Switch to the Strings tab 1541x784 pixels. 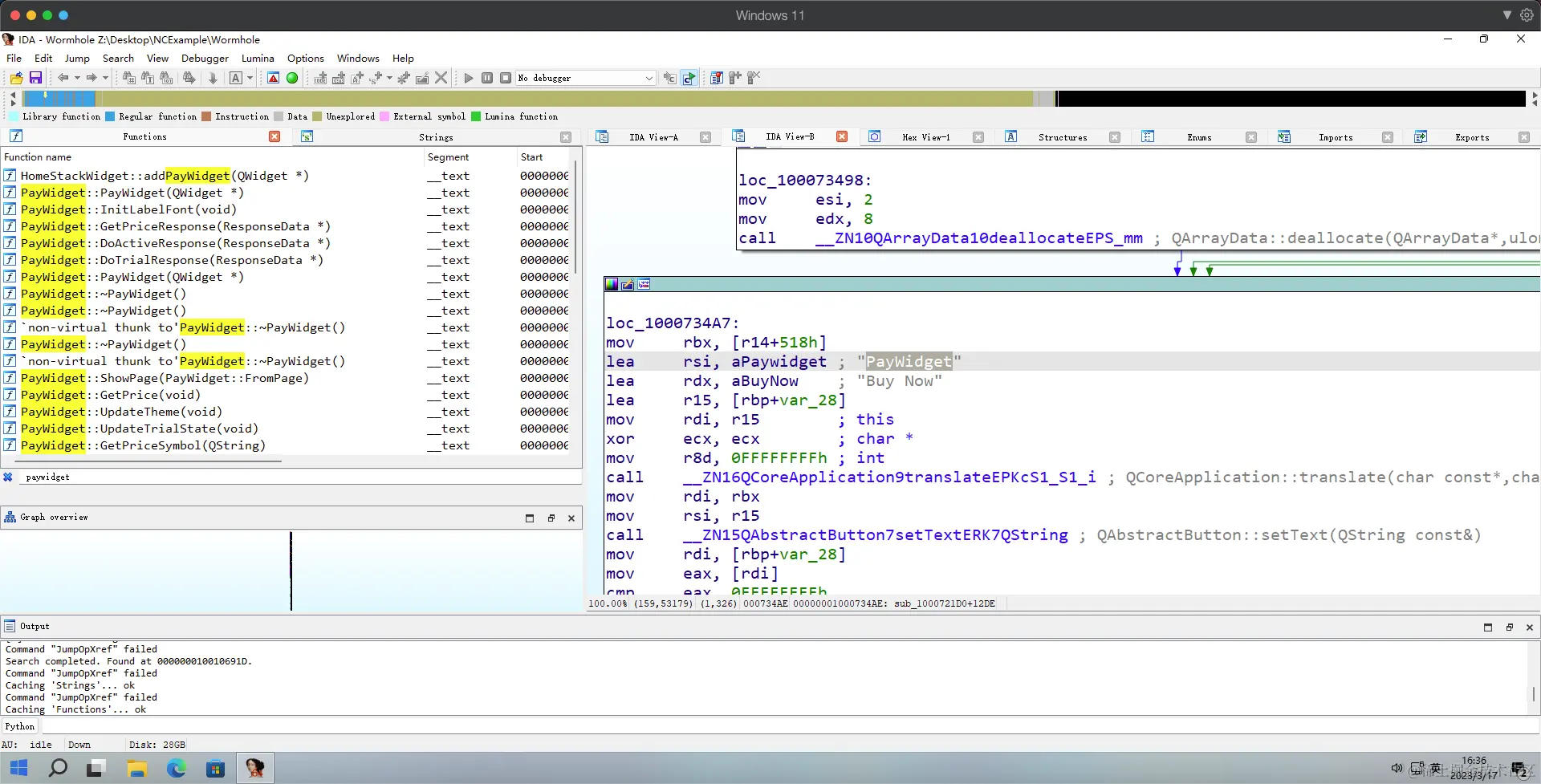pyautogui.click(x=436, y=137)
